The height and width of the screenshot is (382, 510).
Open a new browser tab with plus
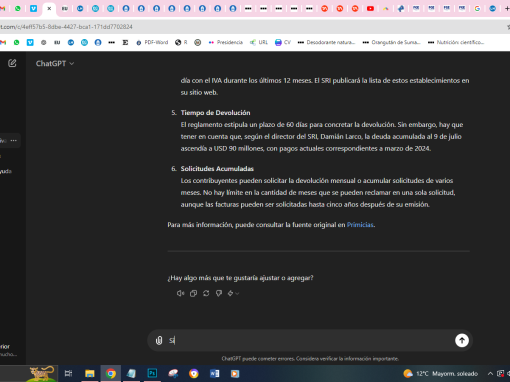click(x=507, y=9)
